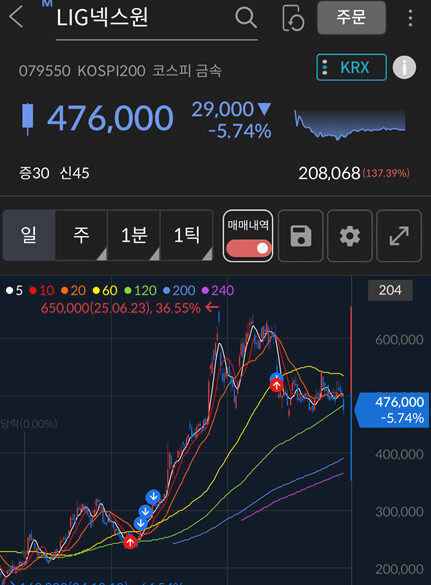
Task: Tap the topmost blue sell marker
Action: (153, 497)
